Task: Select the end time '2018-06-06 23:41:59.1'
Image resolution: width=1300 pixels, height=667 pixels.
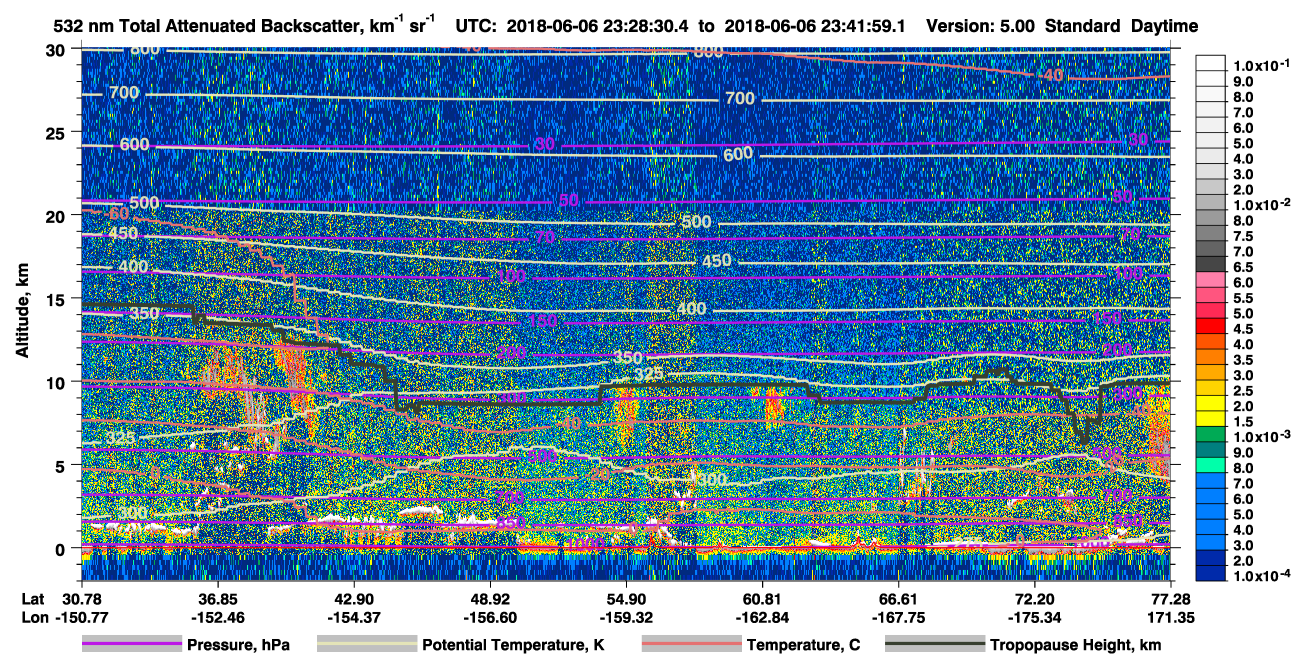Action: [815, 27]
